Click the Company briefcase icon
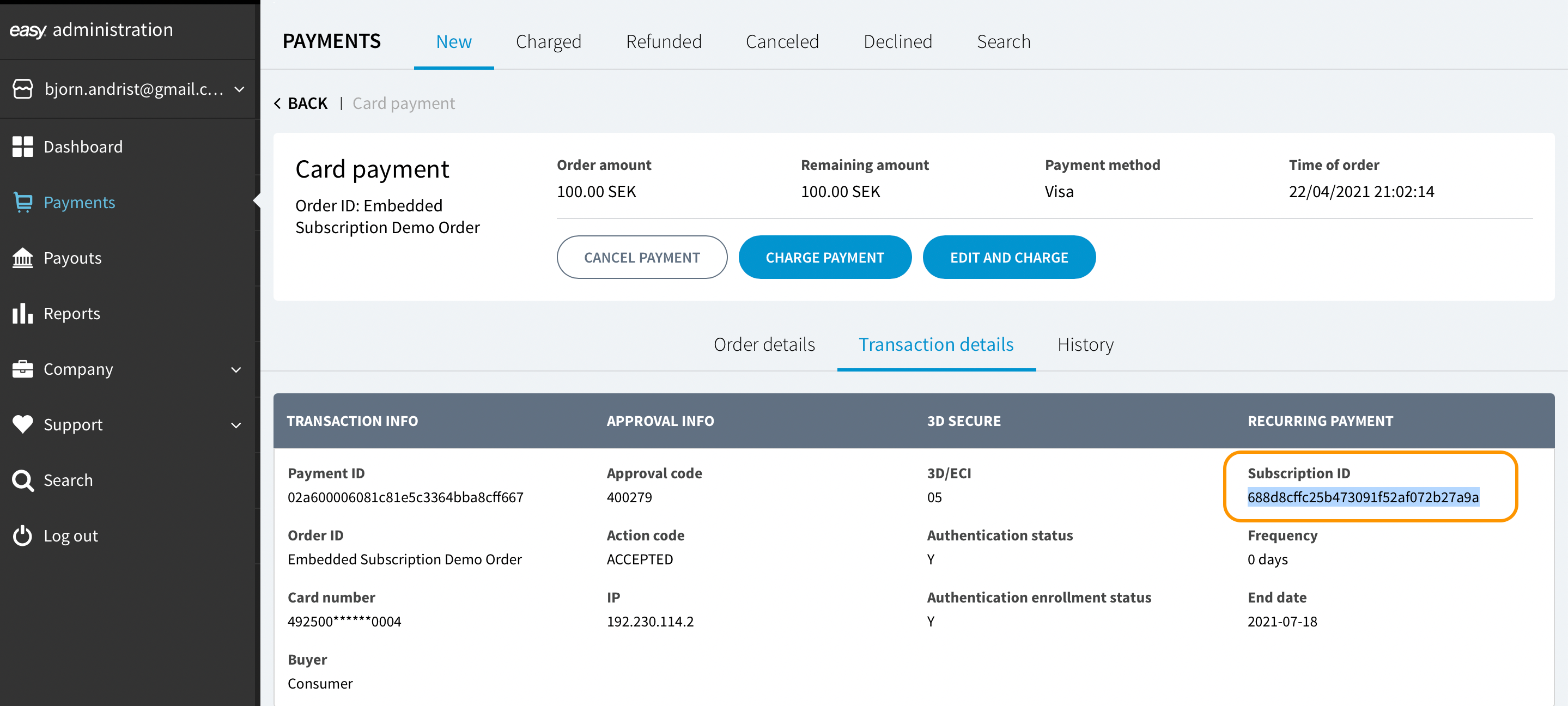The image size is (1568, 706). tap(22, 369)
